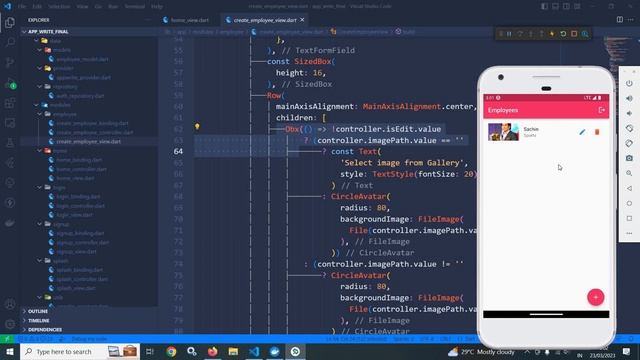Open the Explorer view in activity bar

[10, 22]
